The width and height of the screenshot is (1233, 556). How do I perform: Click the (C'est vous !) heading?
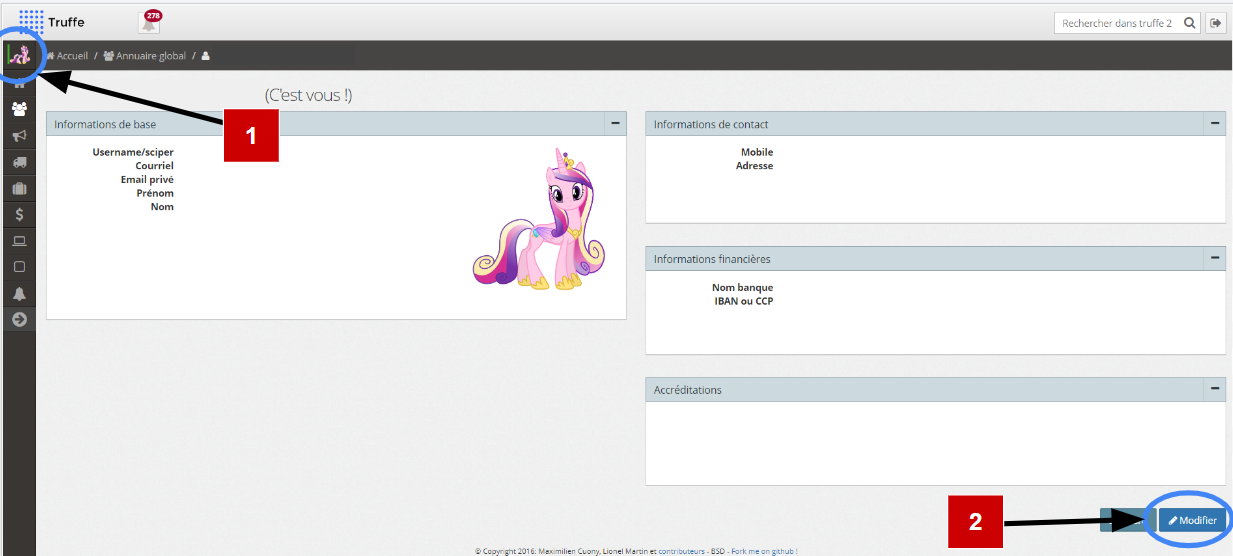(308, 95)
